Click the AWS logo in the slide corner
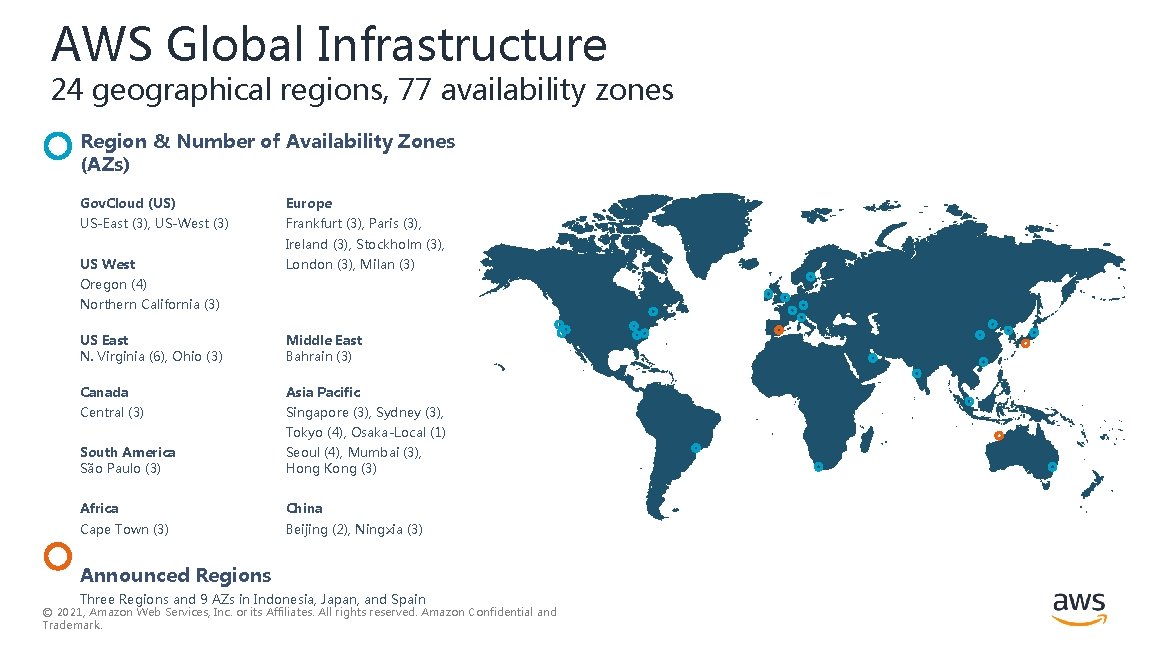 [x=1079, y=608]
